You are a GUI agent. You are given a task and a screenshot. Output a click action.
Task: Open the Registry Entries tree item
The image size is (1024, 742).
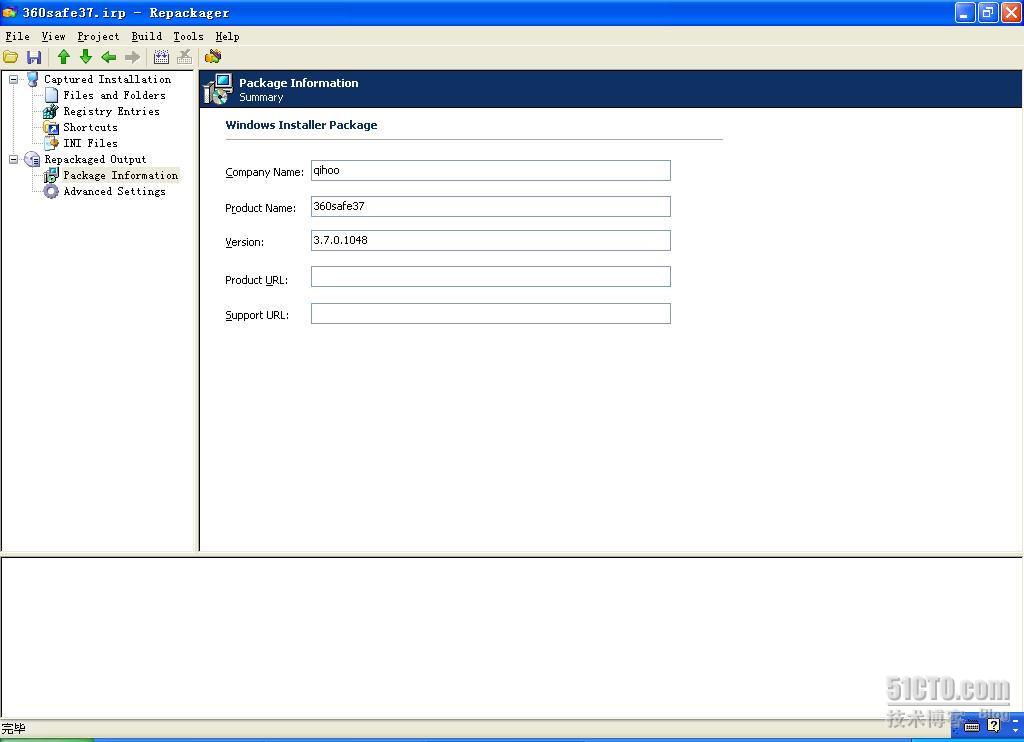[x=111, y=111]
